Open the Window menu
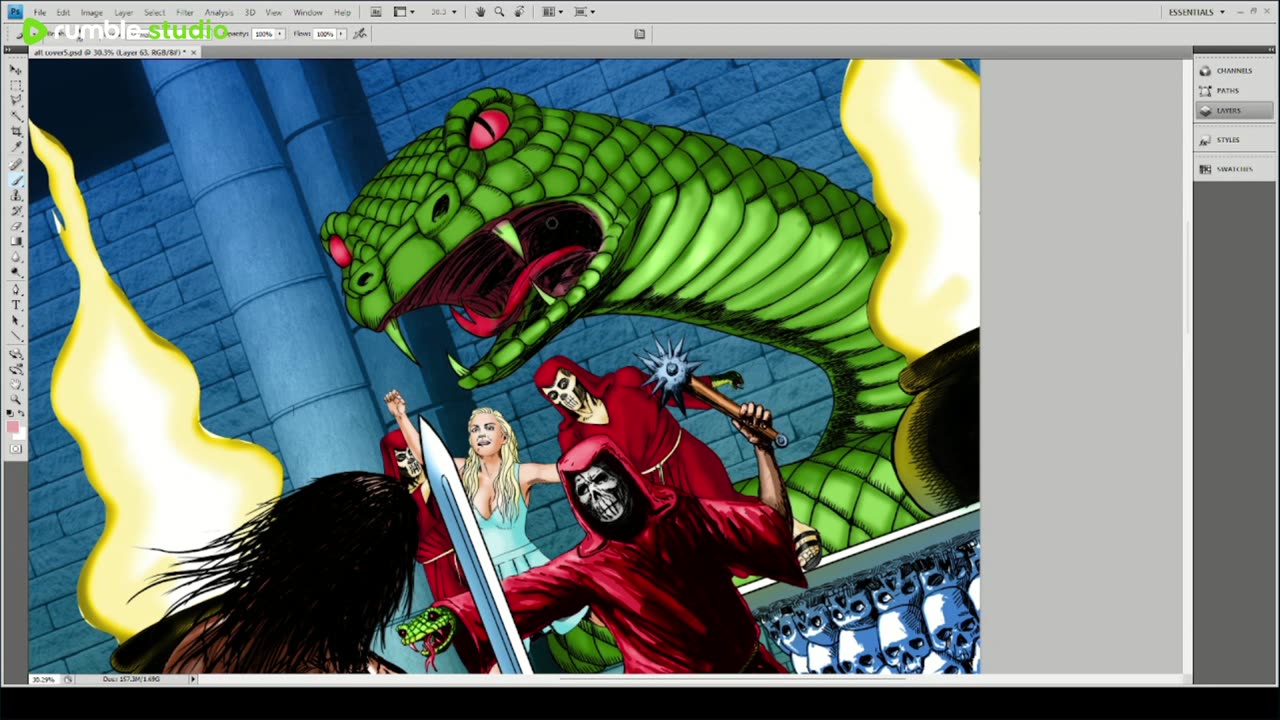Viewport: 1280px width, 720px height. (x=308, y=12)
